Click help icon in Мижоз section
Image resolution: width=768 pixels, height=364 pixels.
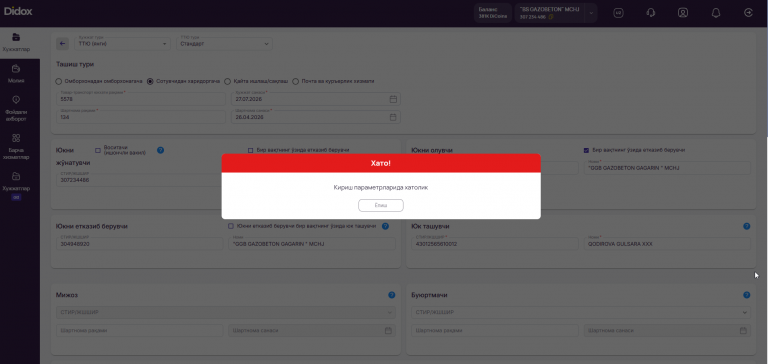(x=391, y=295)
